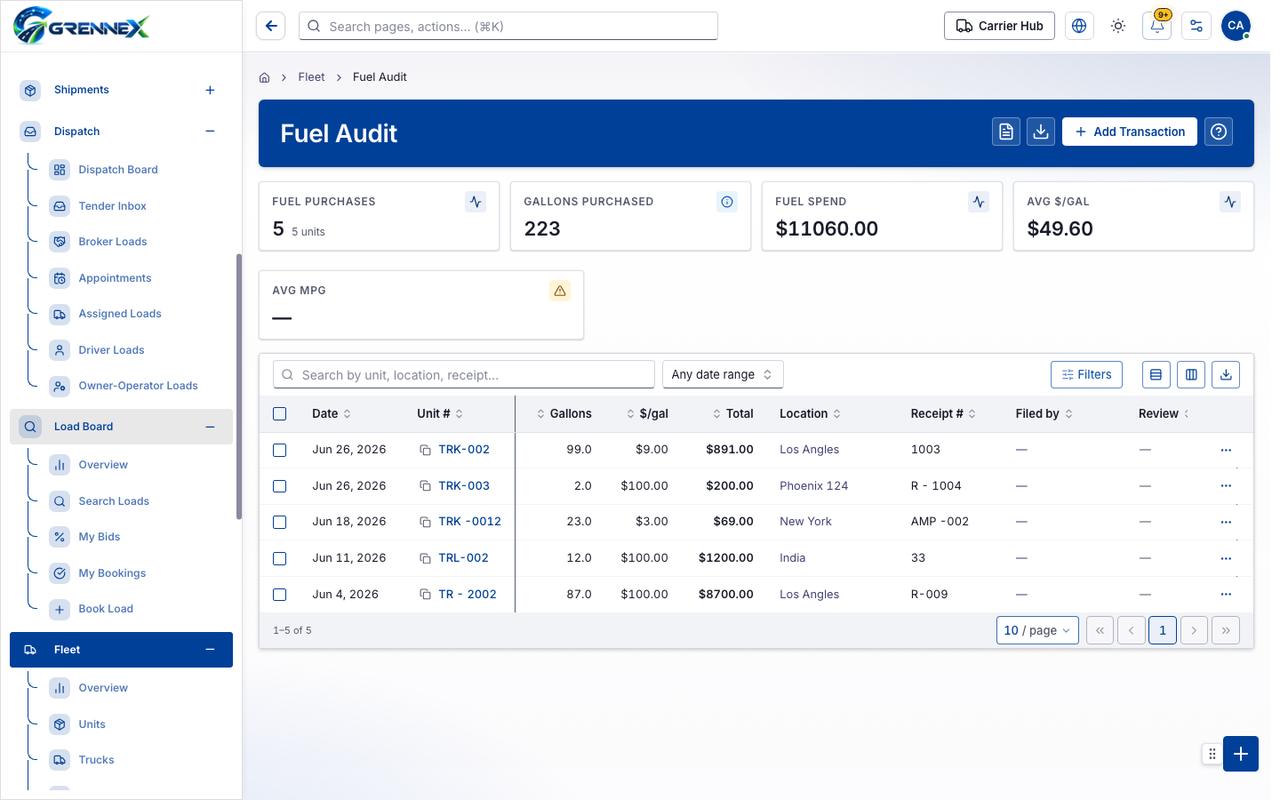
Task: Open the help question mark icon
Action: (x=1218, y=132)
